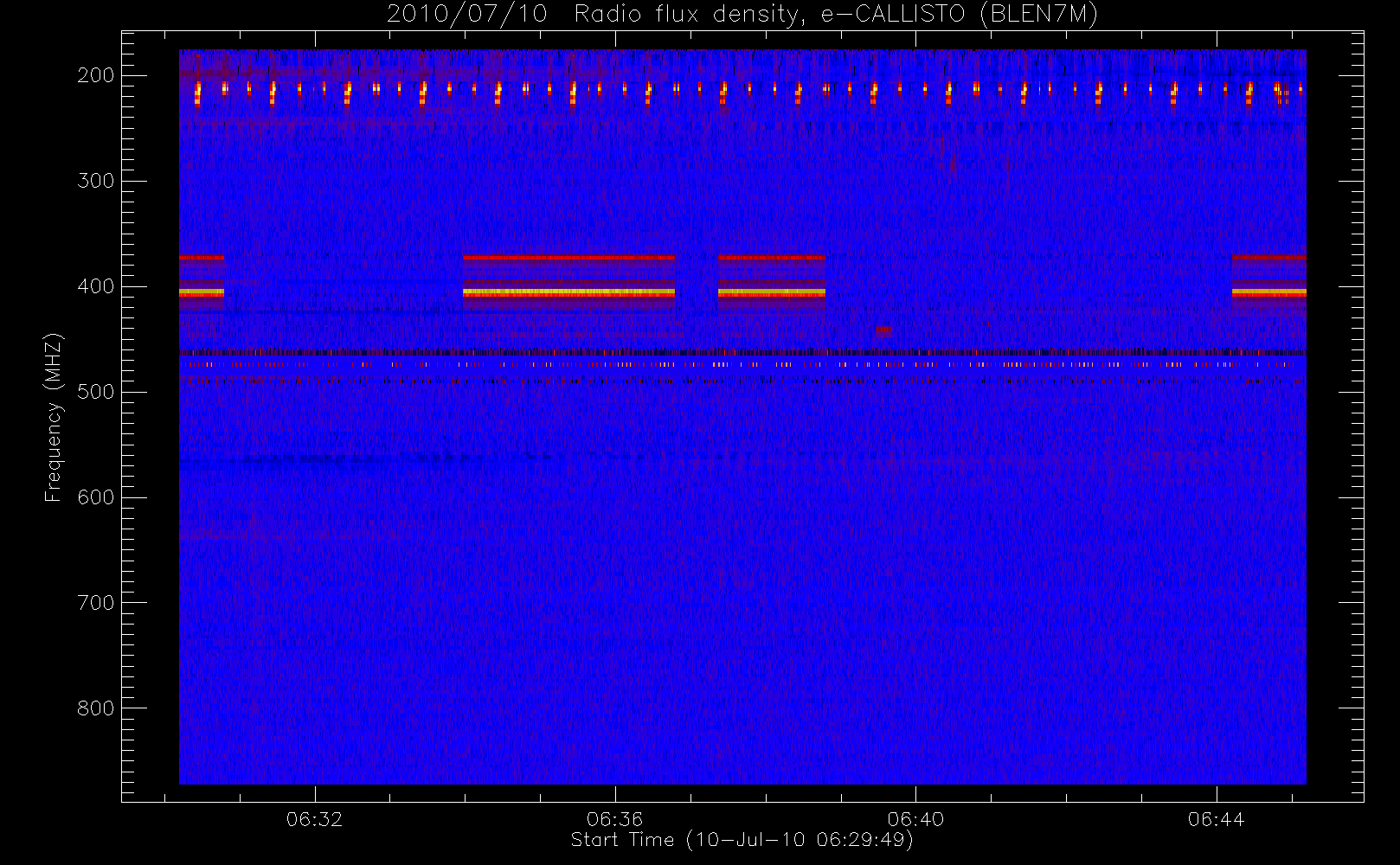This screenshot has width=1400, height=865.
Task: Click the 500 frequency tick label
Action: pyautogui.click(x=96, y=392)
